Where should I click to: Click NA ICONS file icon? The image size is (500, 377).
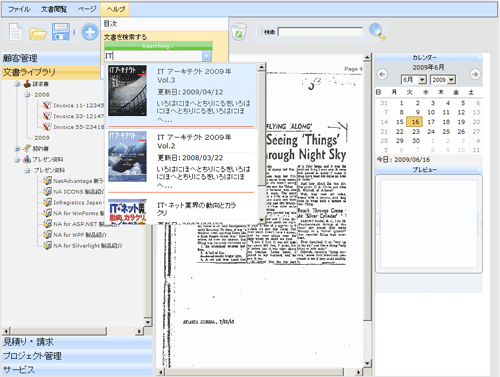[47, 191]
